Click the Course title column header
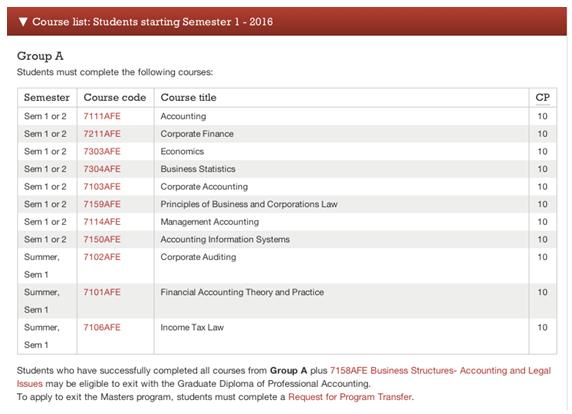The image size is (572, 414). (188, 97)
